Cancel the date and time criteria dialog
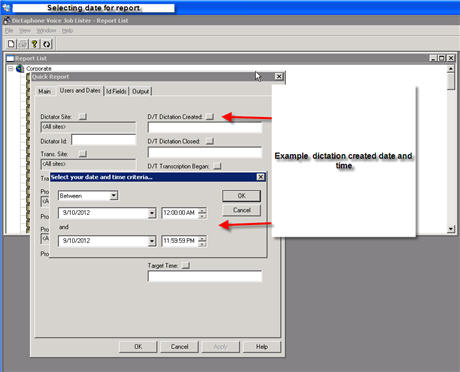This screenshot has height=372, width=460. pyautogui.click(x=241, y=210)
